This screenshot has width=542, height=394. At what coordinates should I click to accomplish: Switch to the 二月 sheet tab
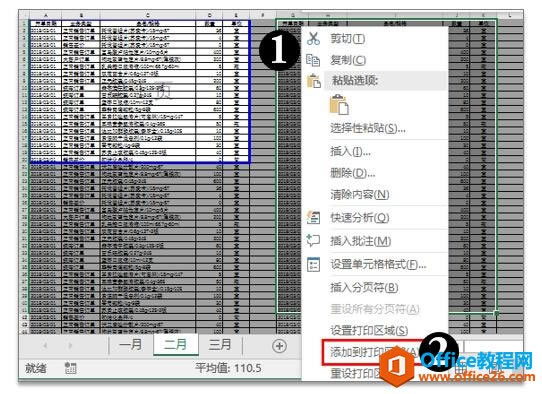[176, 345]
